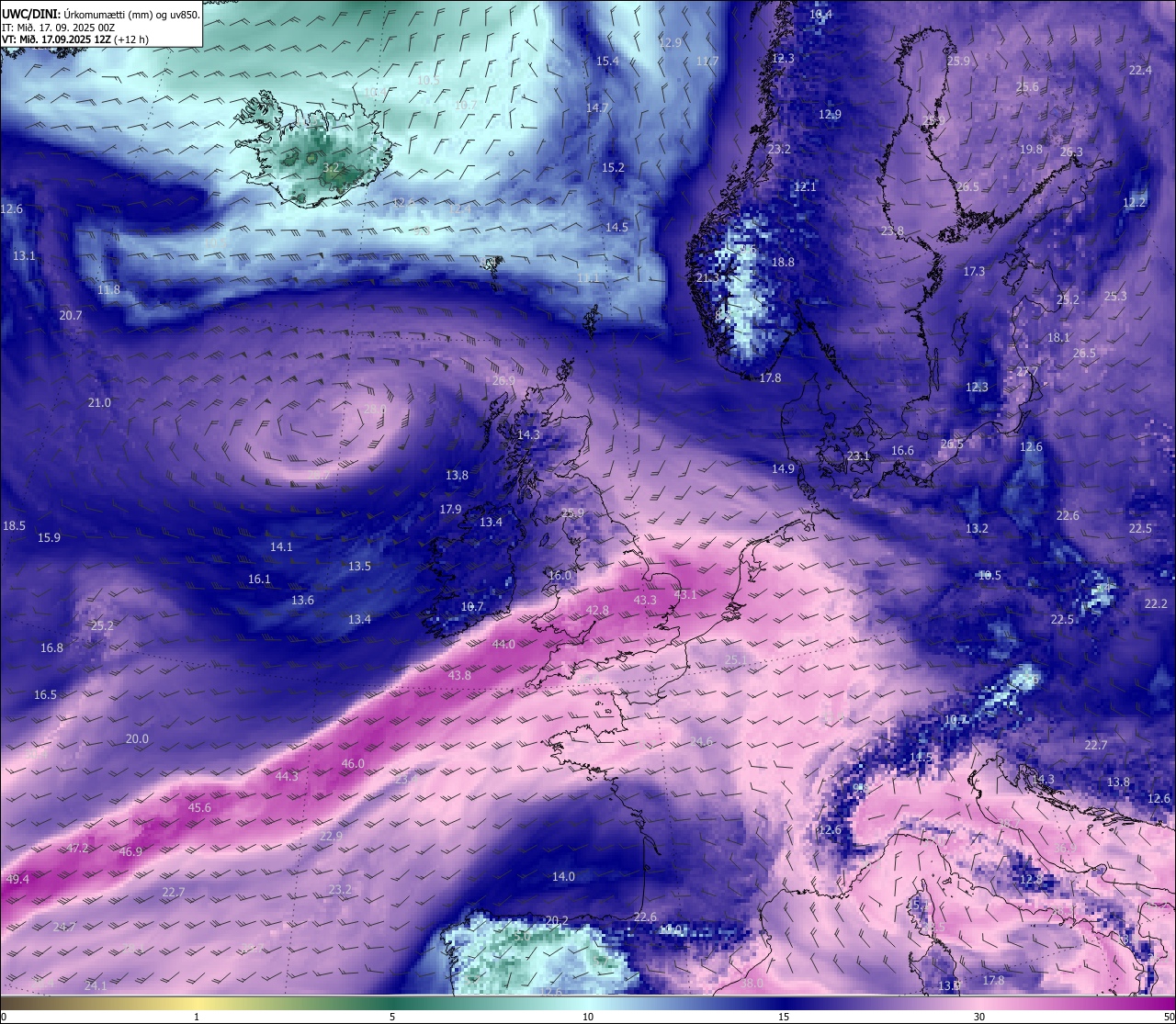Click the initialization time 'IT: Mið. 17. 09. 2025 00Z'
The width and height of the screenshot is (1176, 1024).
coord(59,27)
